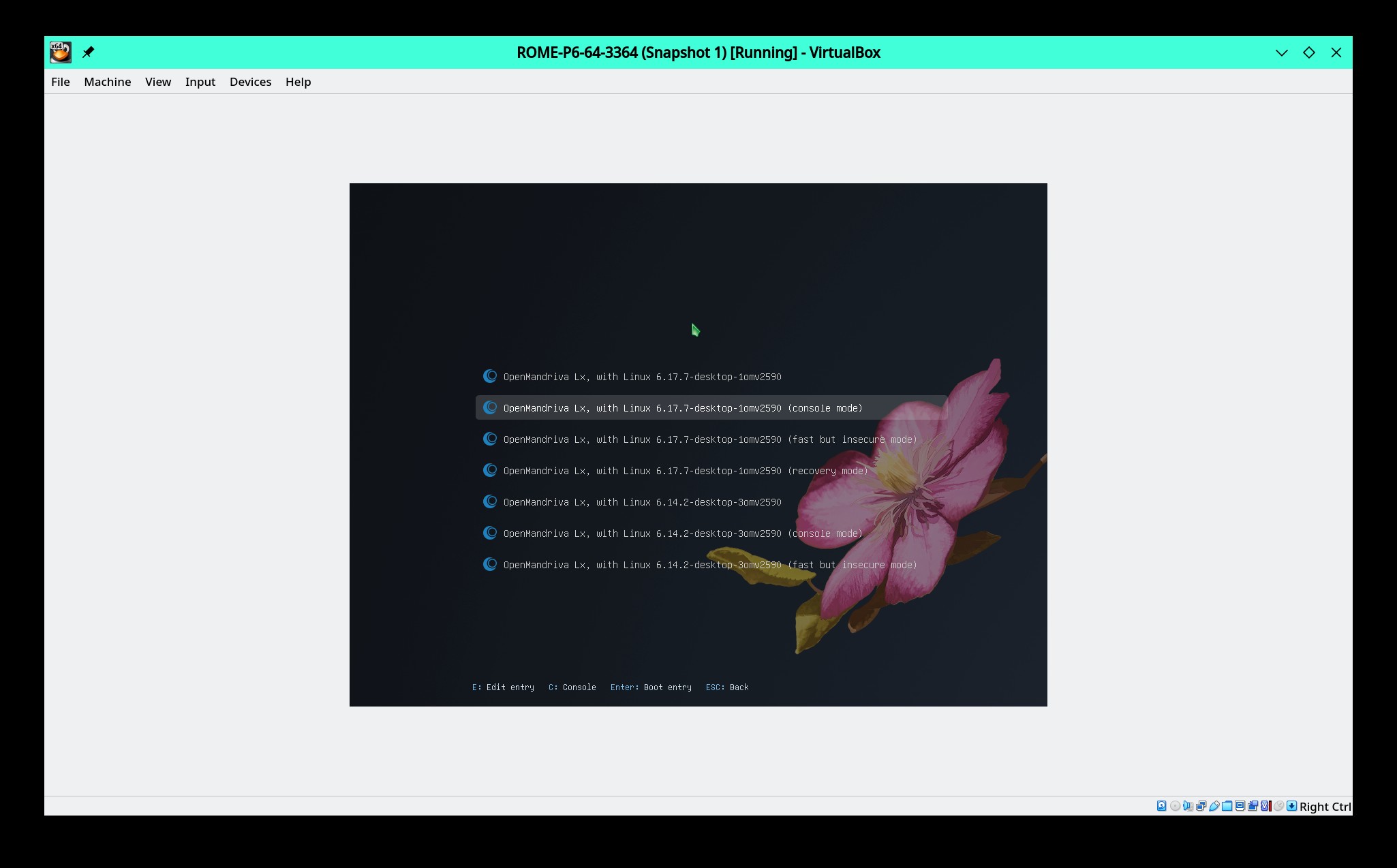This screenshot has height=868, width=1397.
Task: Click the audio status icon
Action: (1188, 806)
